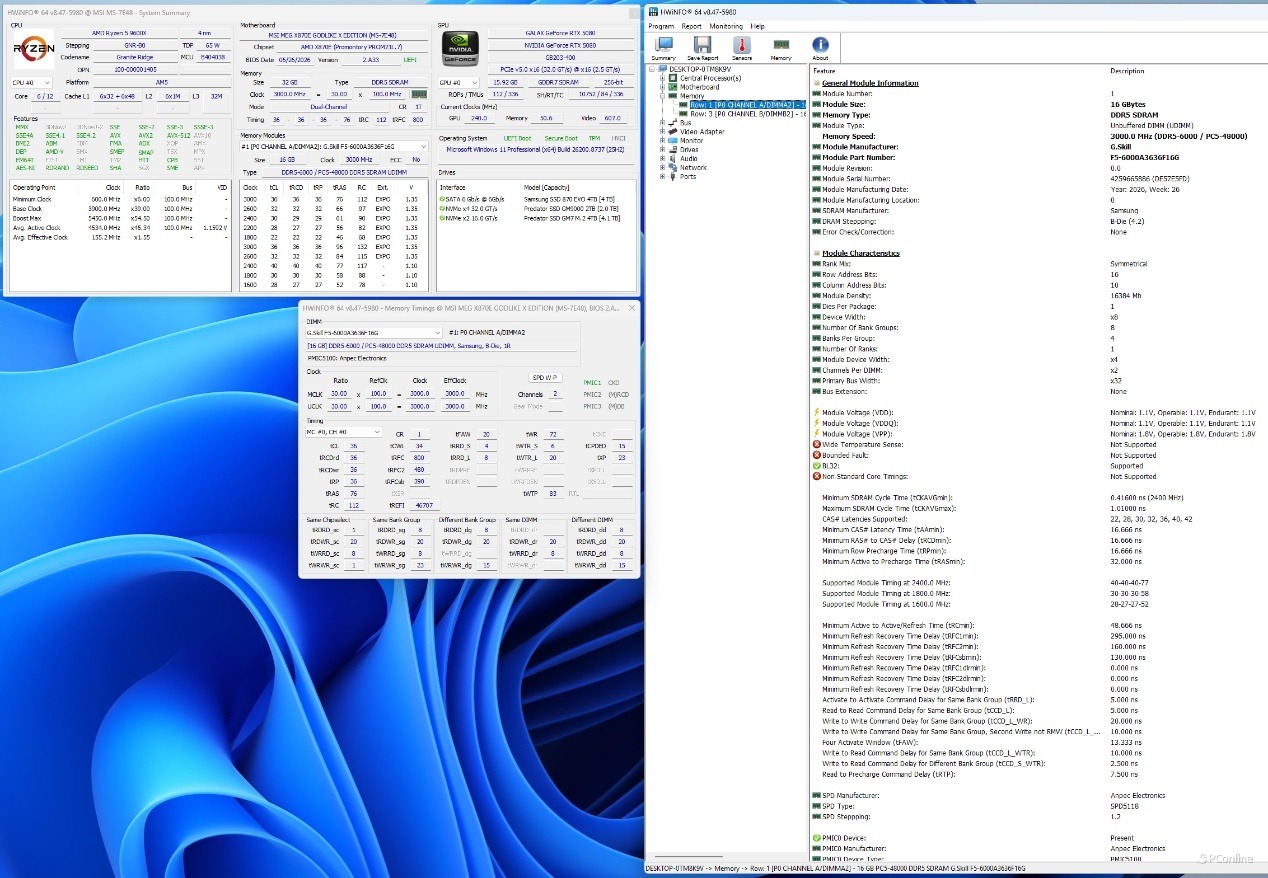Collapse the Memory tree node

[x=662, y=96]
